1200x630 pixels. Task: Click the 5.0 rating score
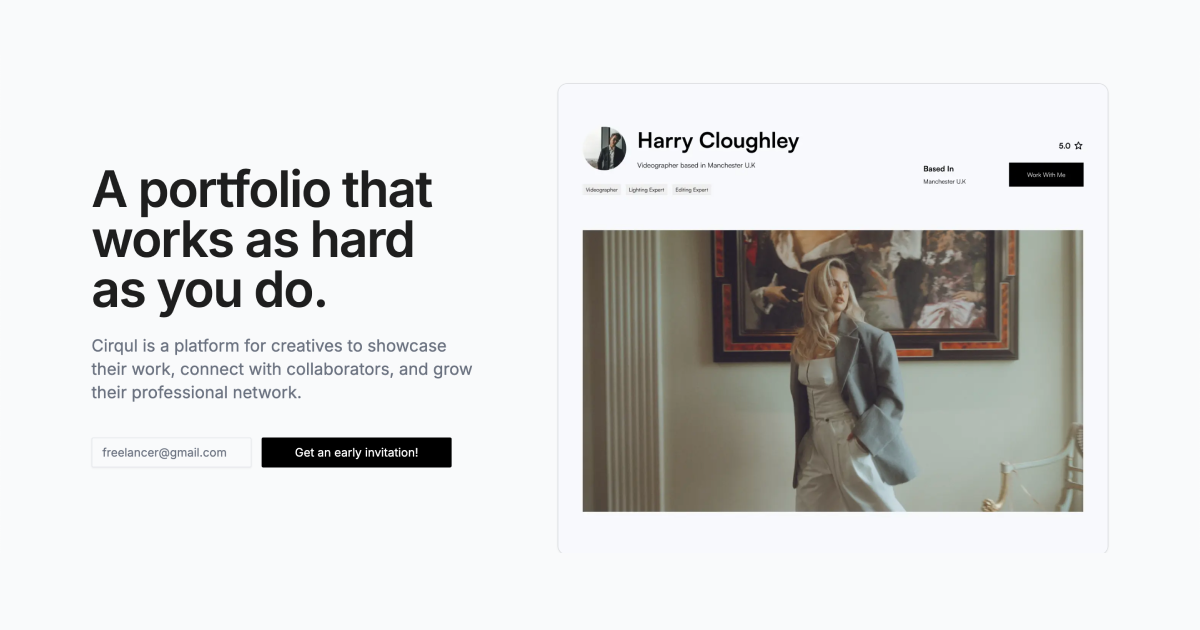tap(1064, 146)
